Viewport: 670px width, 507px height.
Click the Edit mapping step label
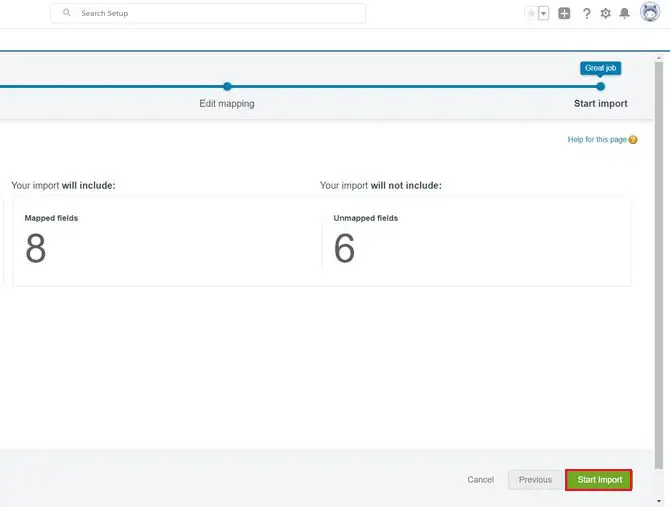click(x=227, y=104)
